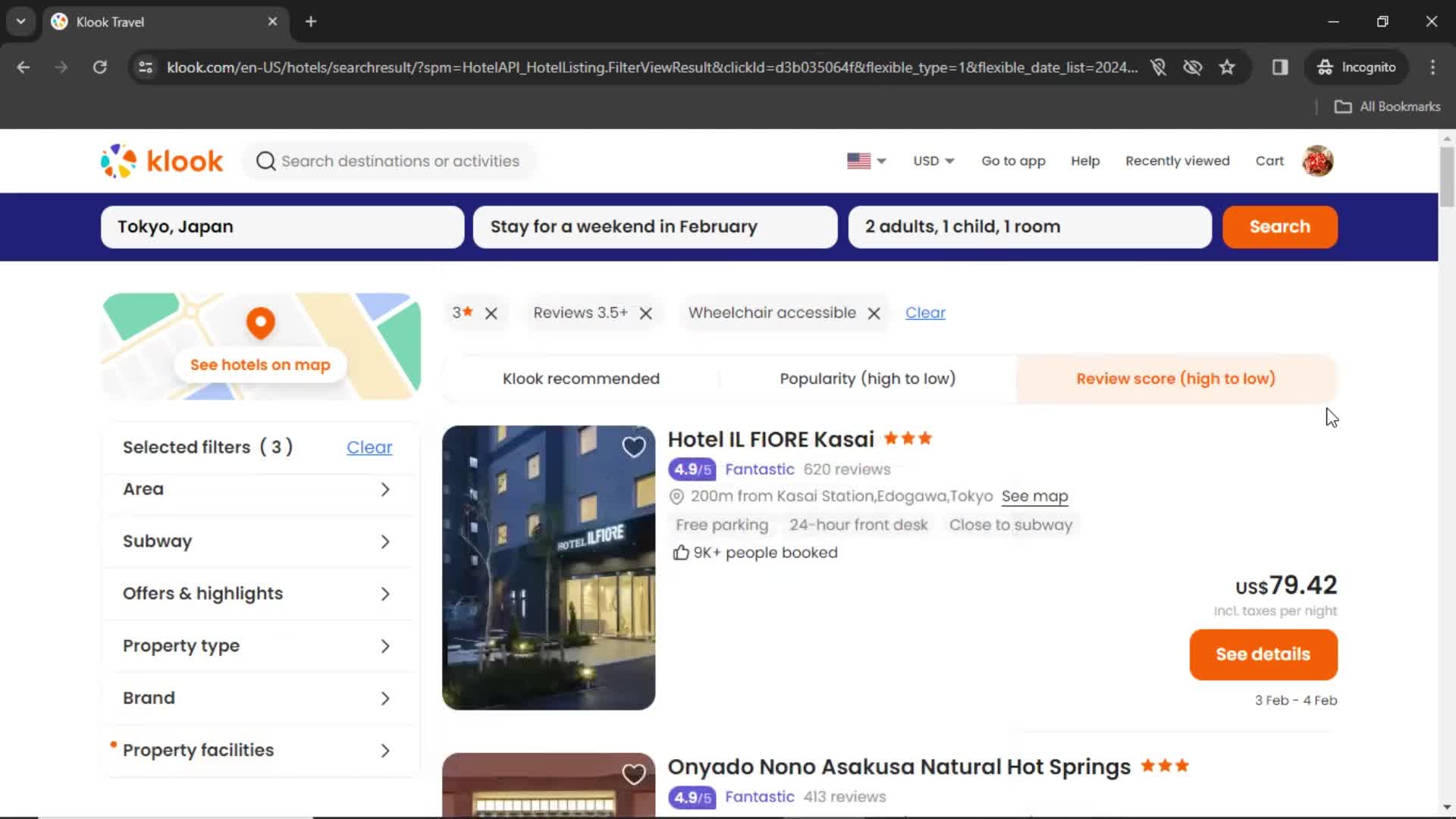Remove the 3-star filter chip
Image resolution: width=1456 pixels, height=819 pixels.
491,313
